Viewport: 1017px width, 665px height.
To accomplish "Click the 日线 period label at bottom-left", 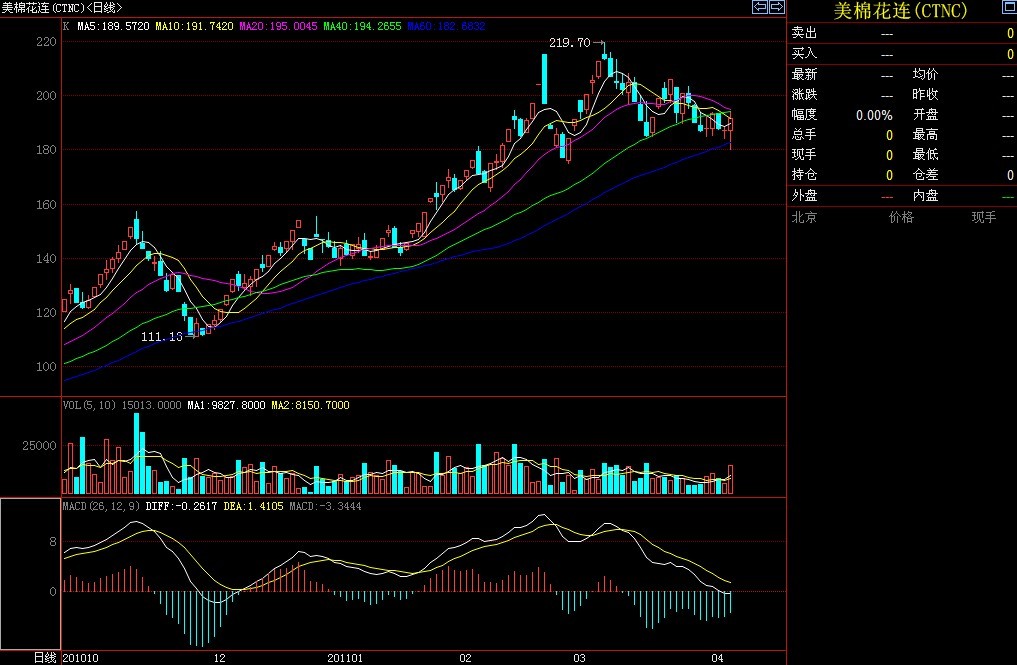I will pos(45,657).
